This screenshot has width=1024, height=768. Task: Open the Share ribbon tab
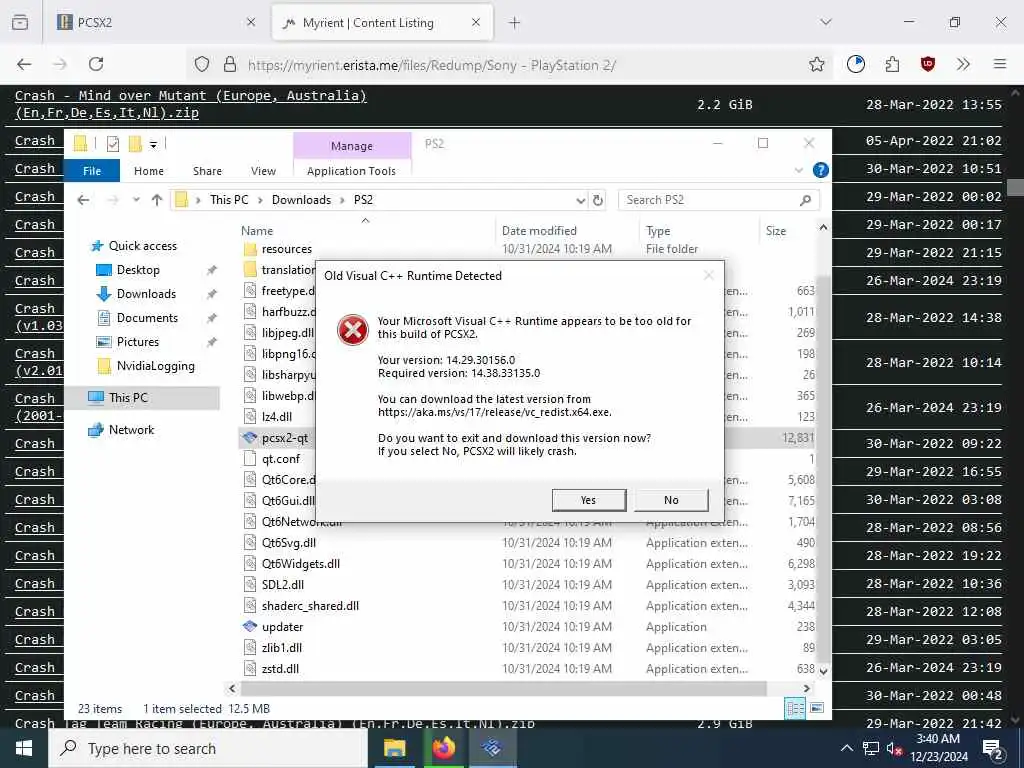(x=207, y=170)
